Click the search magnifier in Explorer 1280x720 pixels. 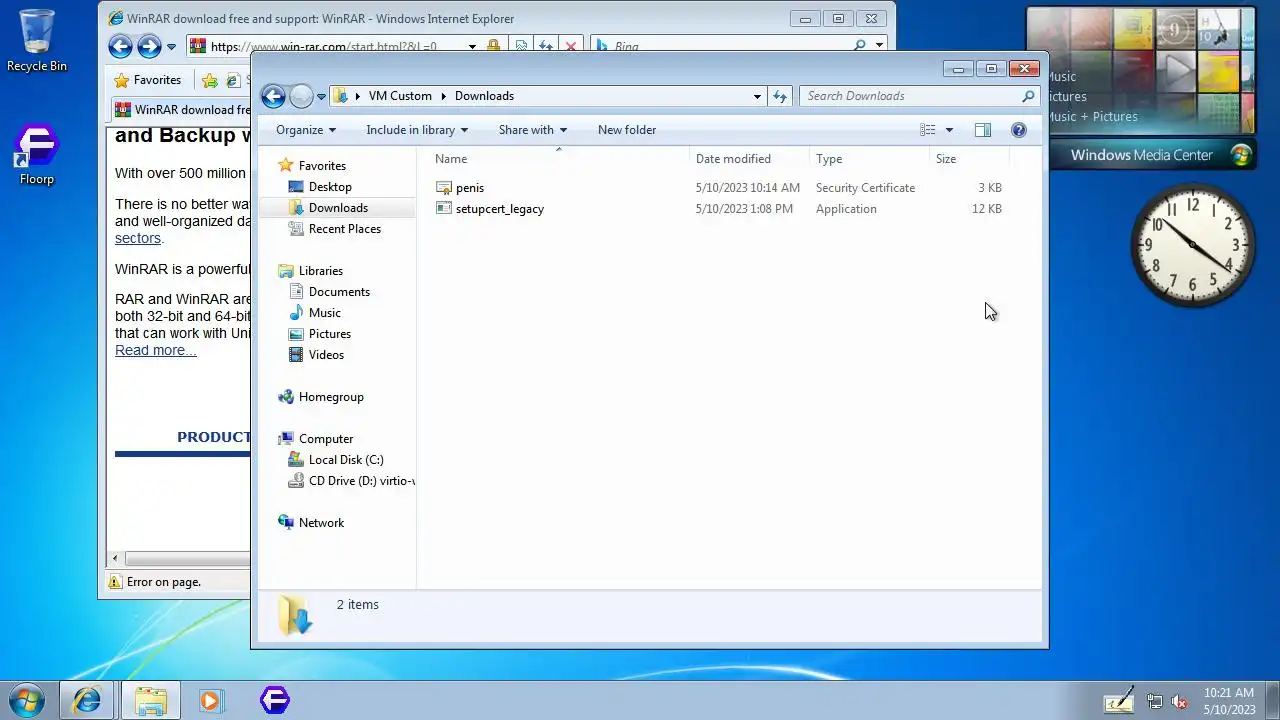click(x=1027, y=96)
